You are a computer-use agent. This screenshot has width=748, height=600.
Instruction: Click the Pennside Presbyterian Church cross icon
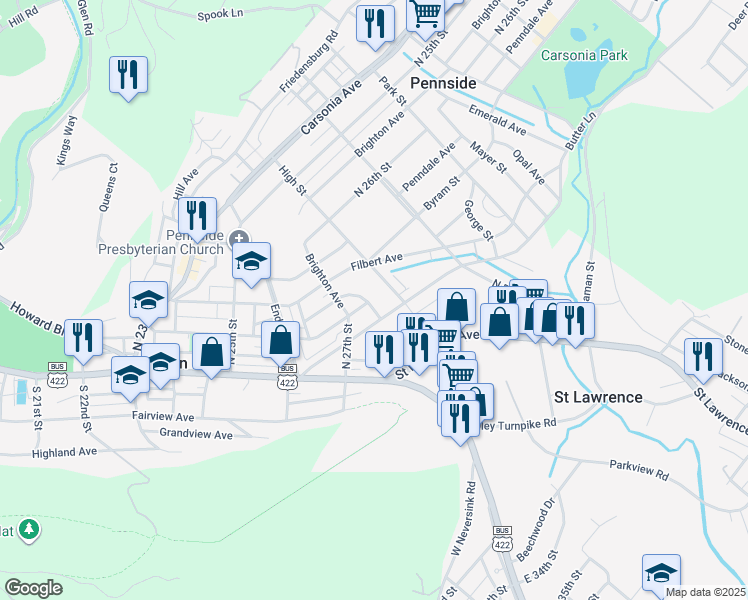point(238,238)
